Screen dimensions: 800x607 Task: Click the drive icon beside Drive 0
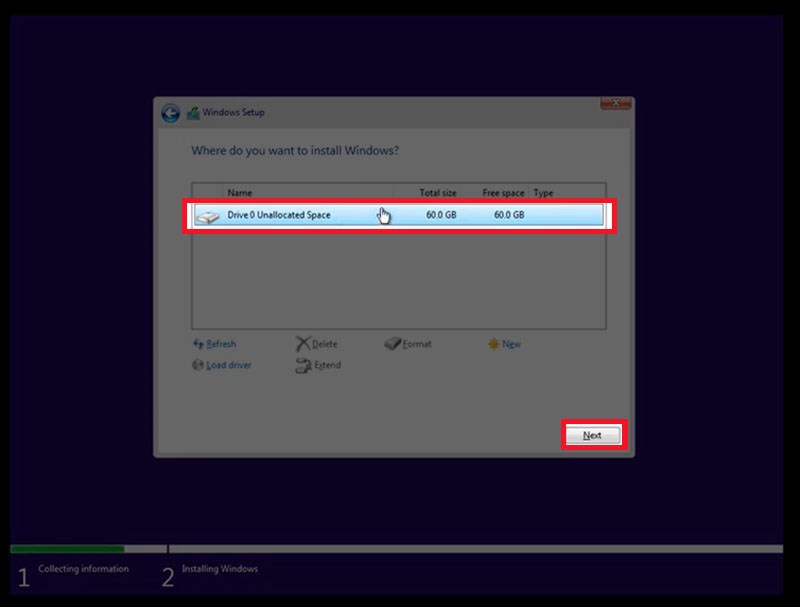tap(208, 217)
